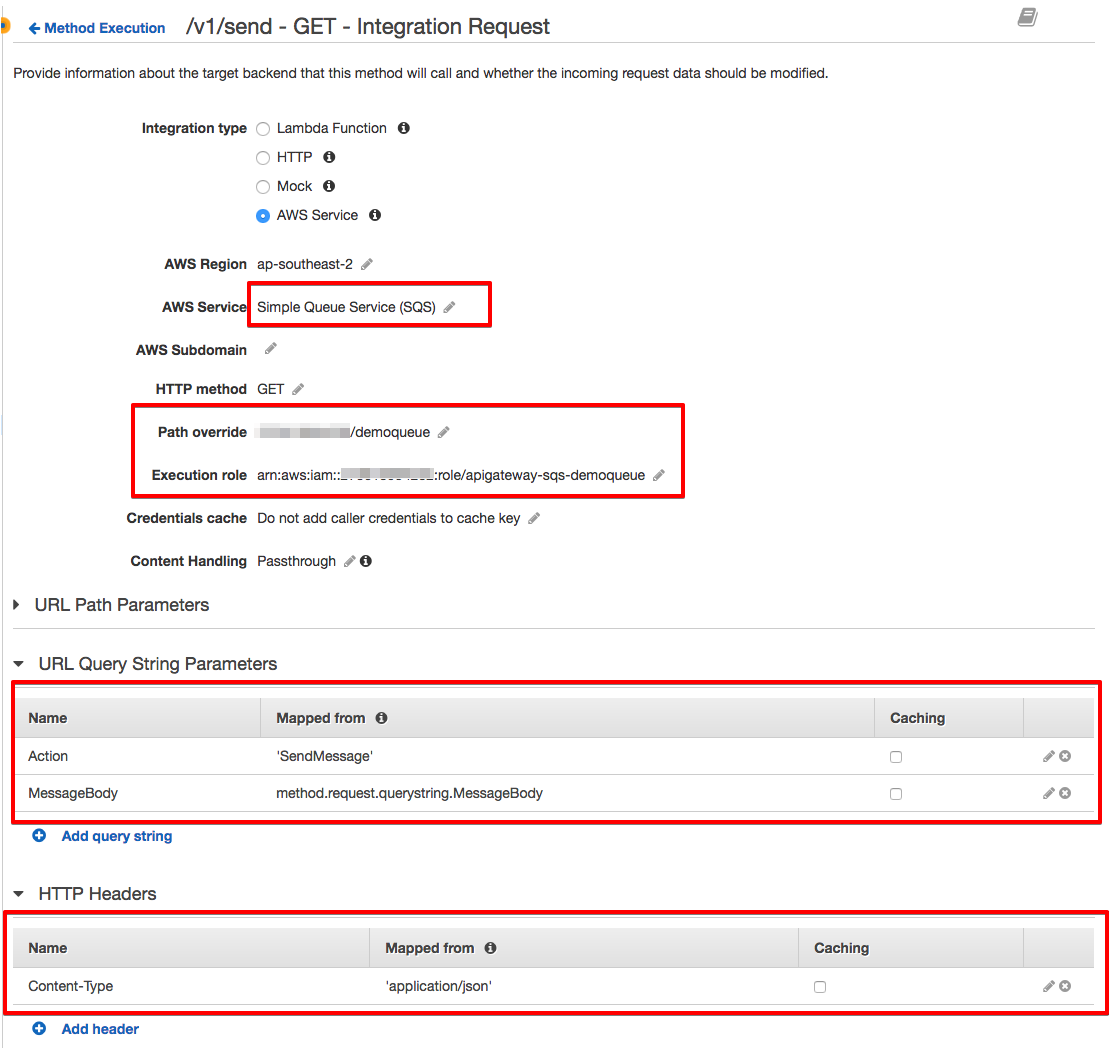Collapse the HTTP Headers section
Screen dimensions: 1114x1048
[x=18, y=894]
